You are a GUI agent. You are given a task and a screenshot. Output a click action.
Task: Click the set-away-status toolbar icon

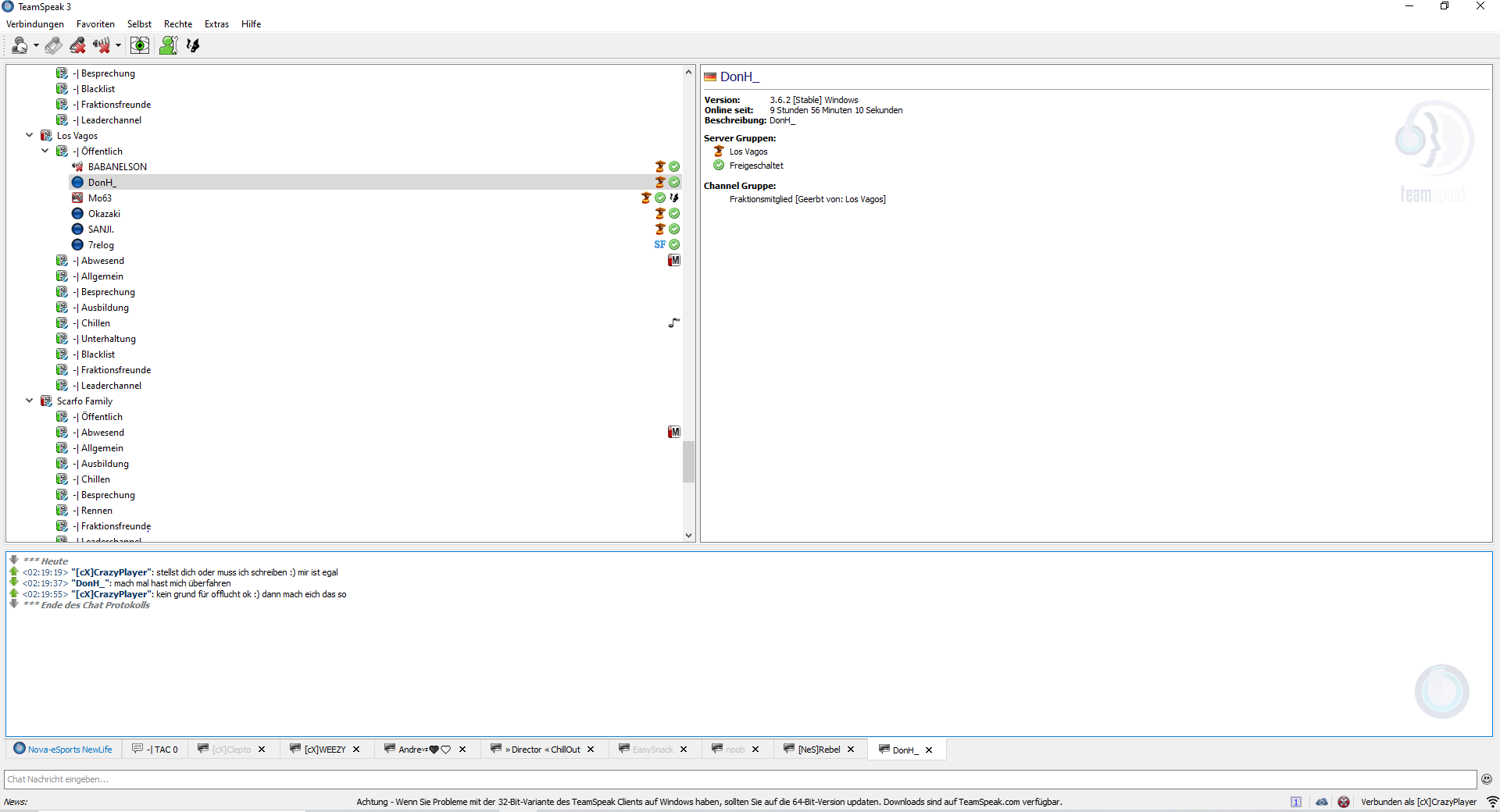click(20, 46)
